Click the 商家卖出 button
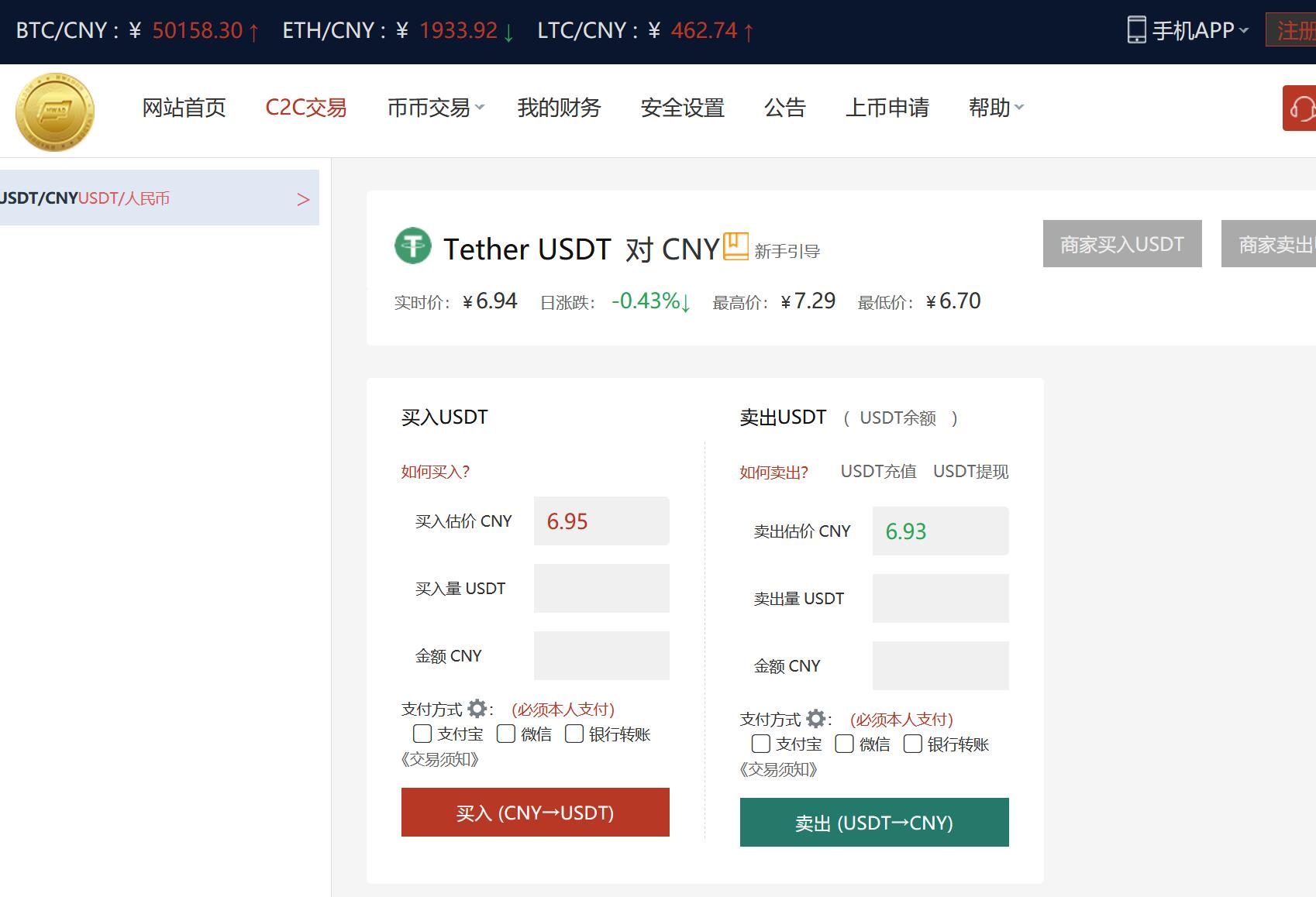 point(1269,243)
